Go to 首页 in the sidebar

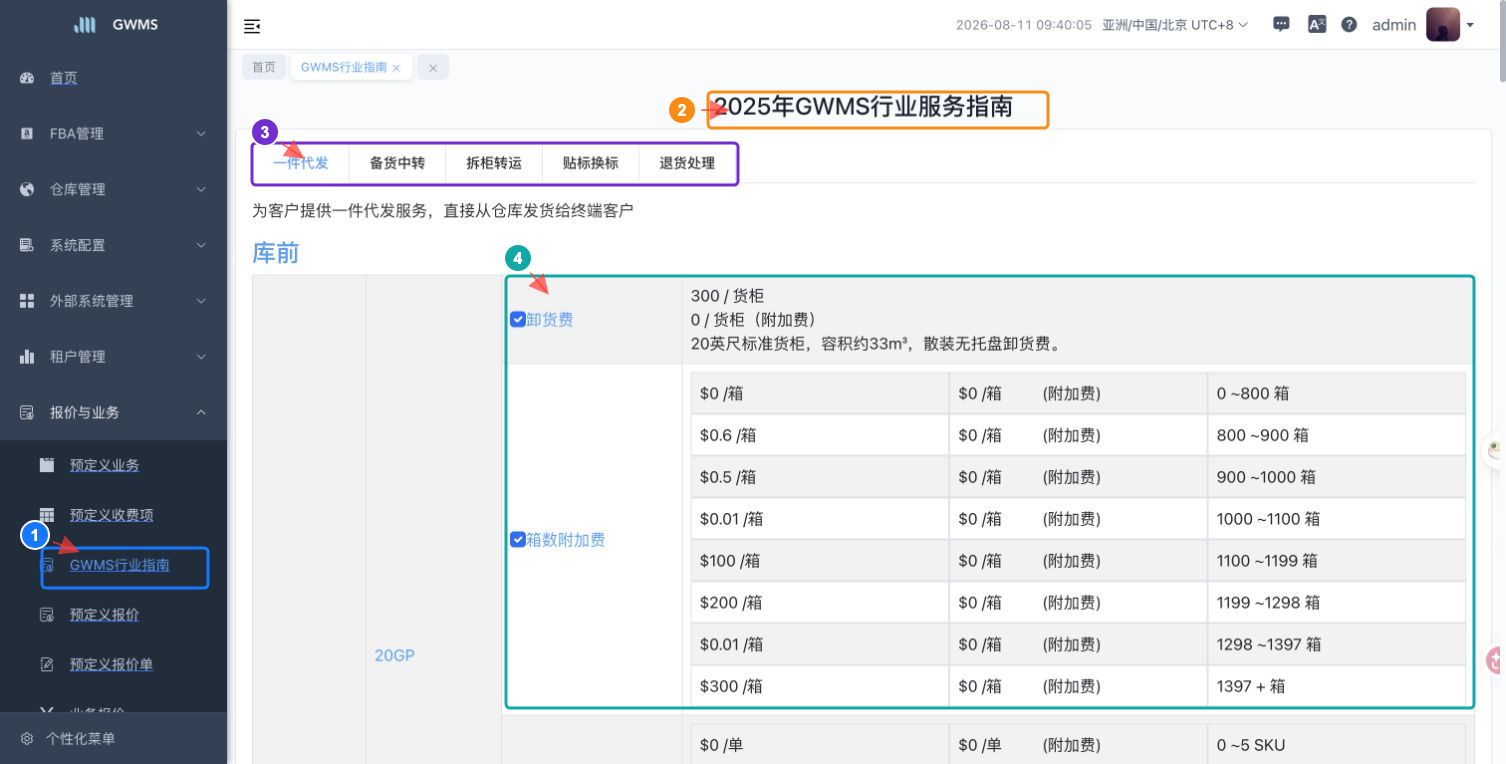[x=64, y=78]
